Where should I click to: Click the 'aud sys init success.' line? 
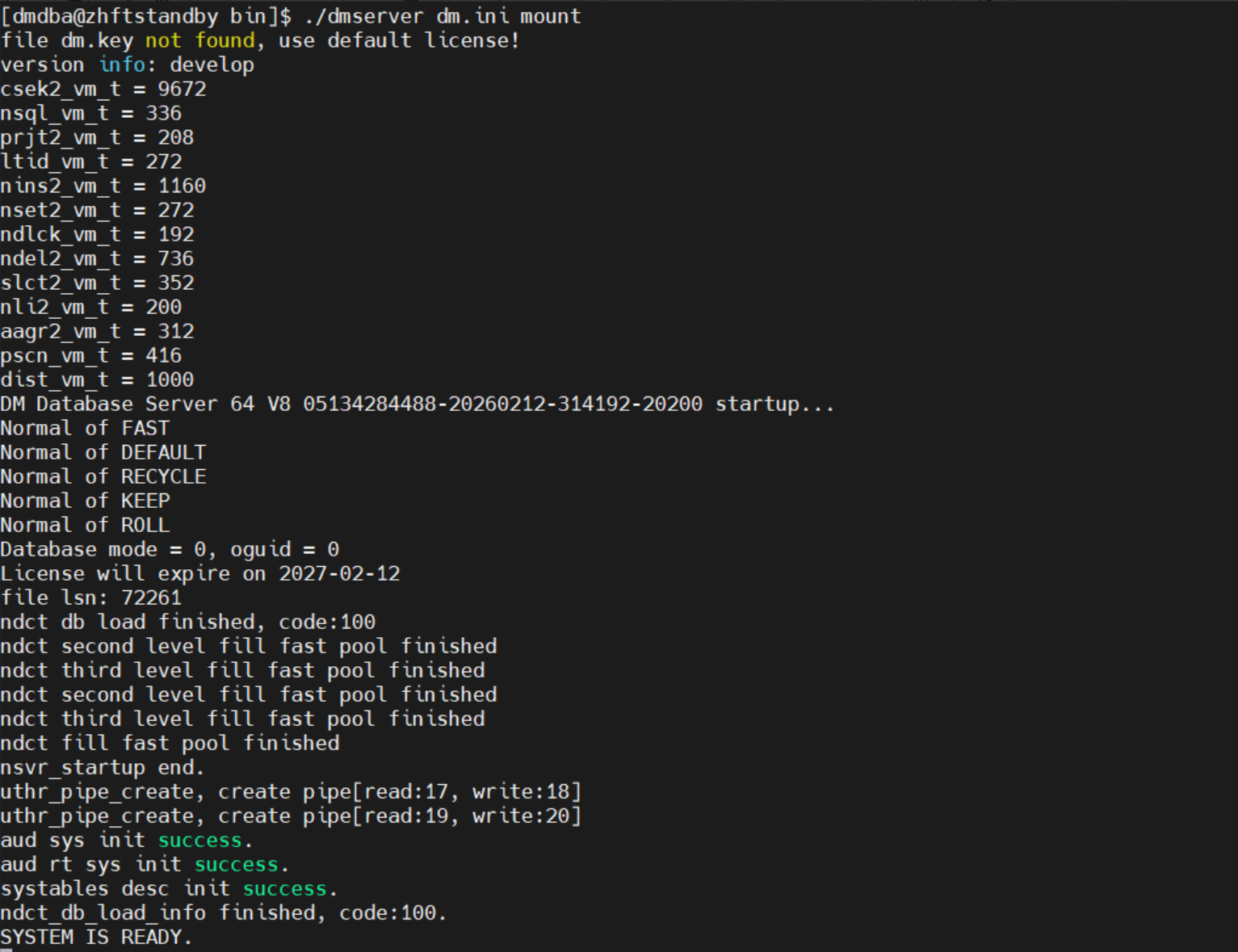coord(127,840)
